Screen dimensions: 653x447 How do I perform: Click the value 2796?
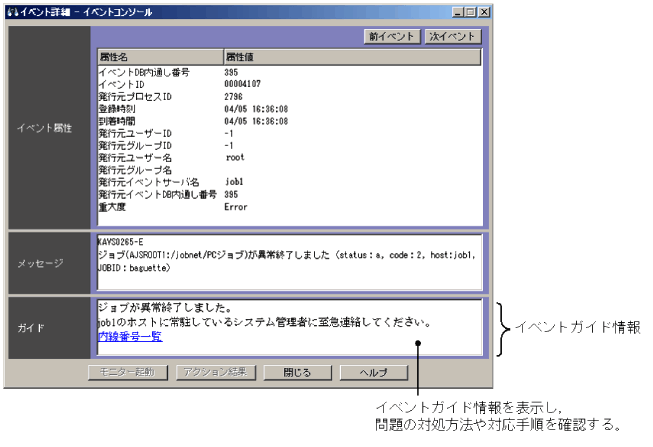[233, 97]
